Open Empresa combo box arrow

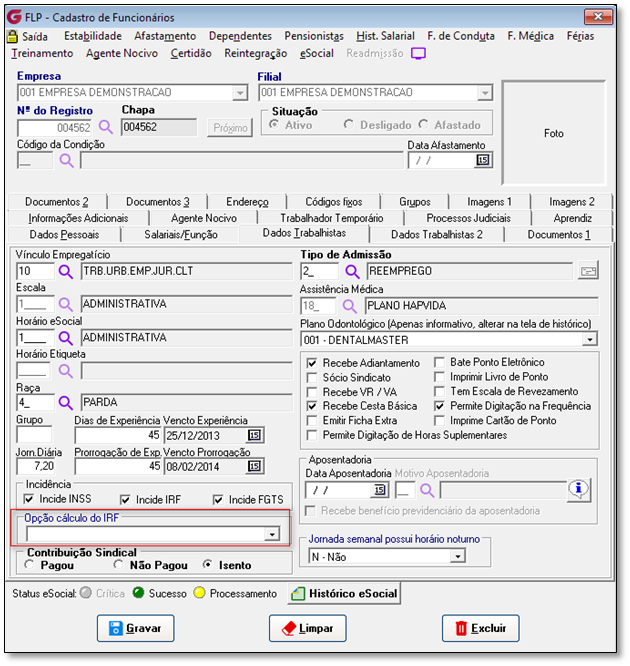click(240, 93)
